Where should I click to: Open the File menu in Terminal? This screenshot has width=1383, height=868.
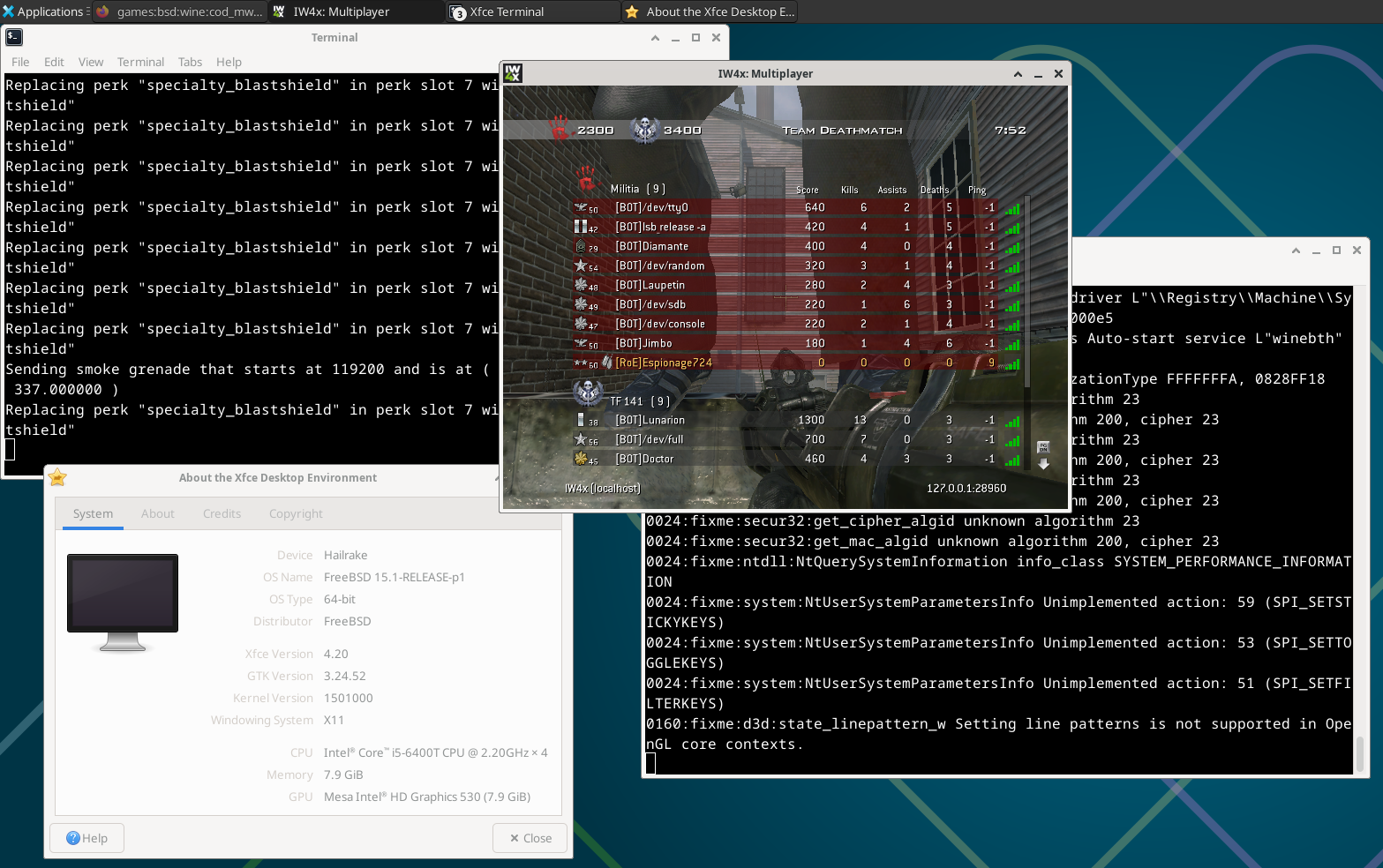[20, 62]
